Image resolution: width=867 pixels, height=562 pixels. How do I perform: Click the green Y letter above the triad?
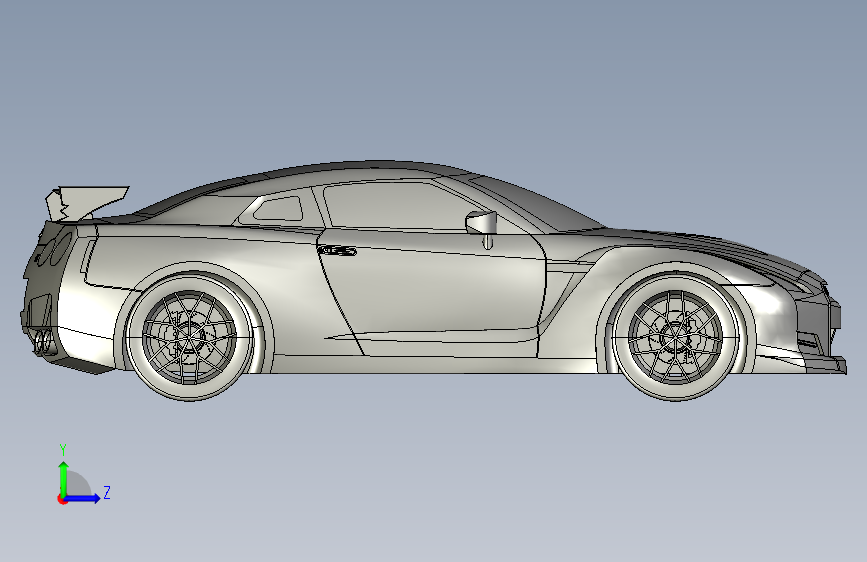(x=63, y=450)
